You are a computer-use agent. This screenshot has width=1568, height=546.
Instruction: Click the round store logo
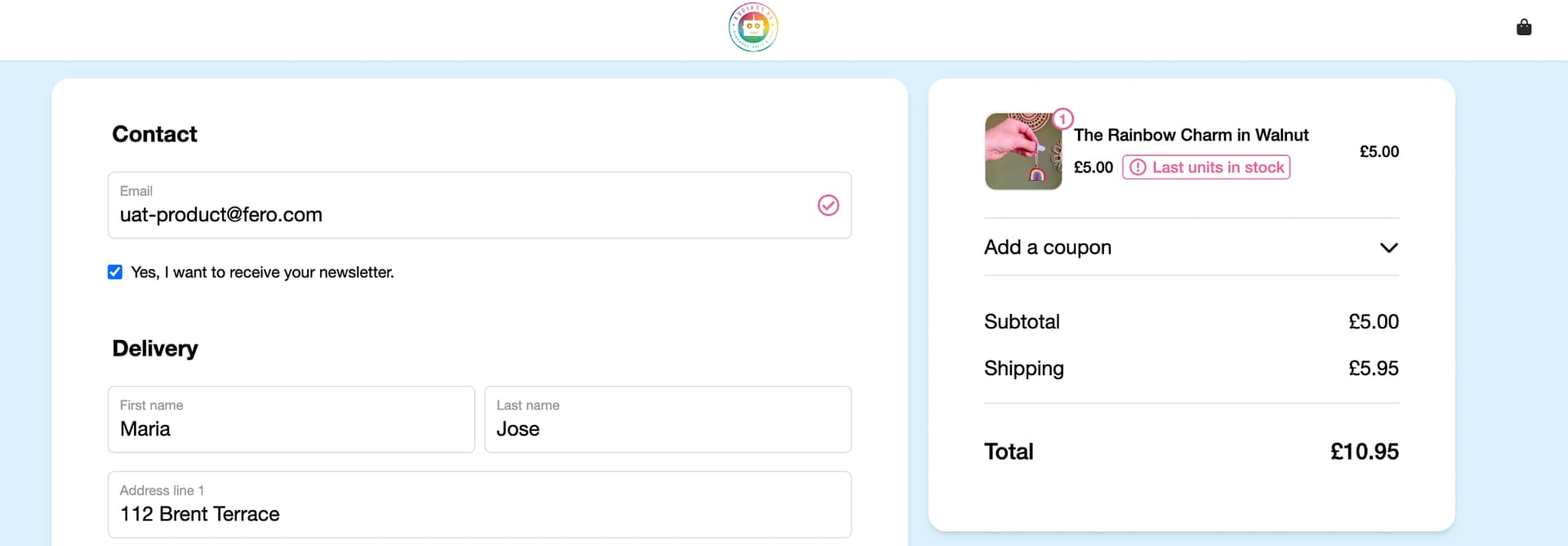tap(753, 28)
